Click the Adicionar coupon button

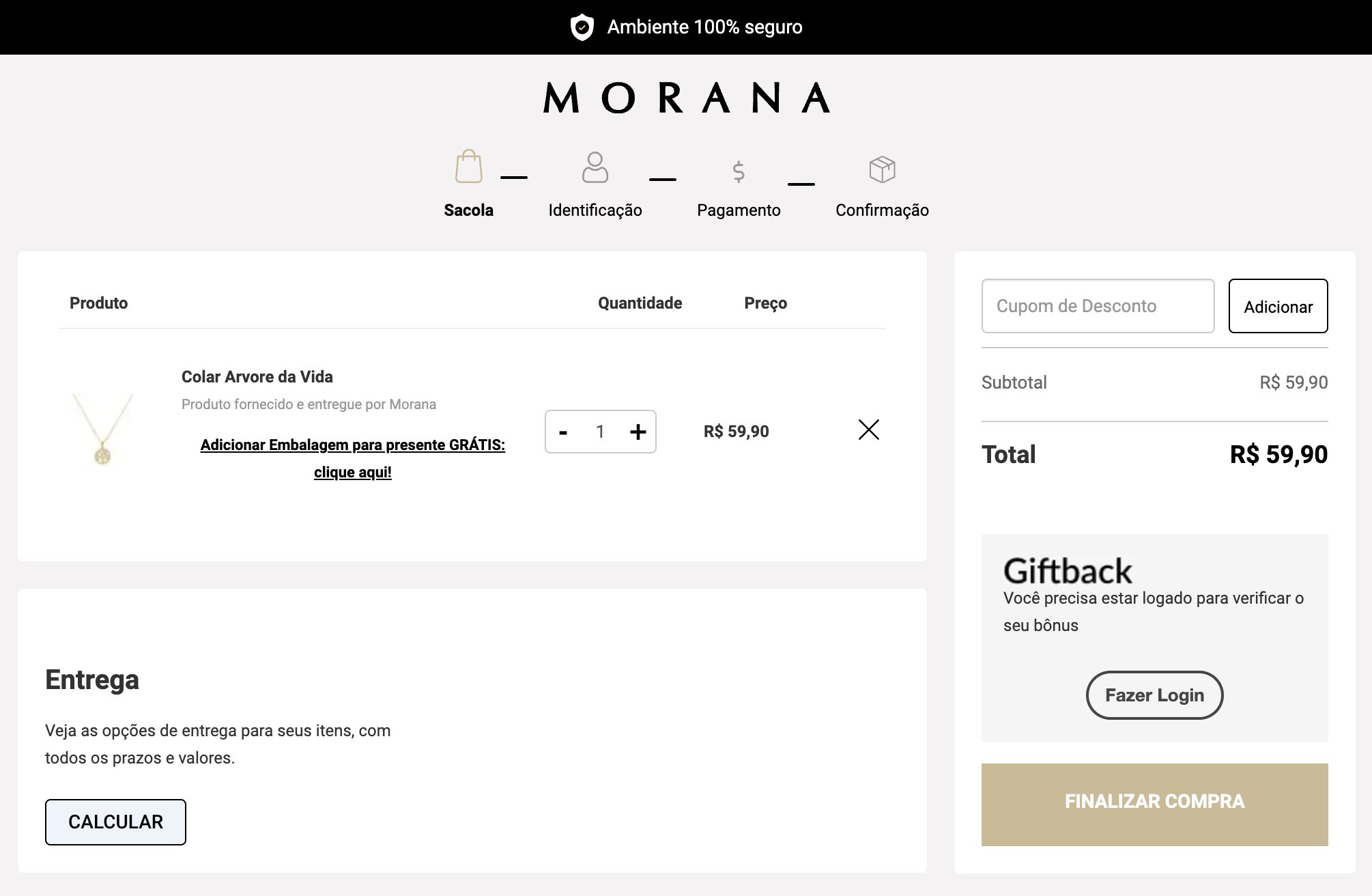pos(1278,306)
